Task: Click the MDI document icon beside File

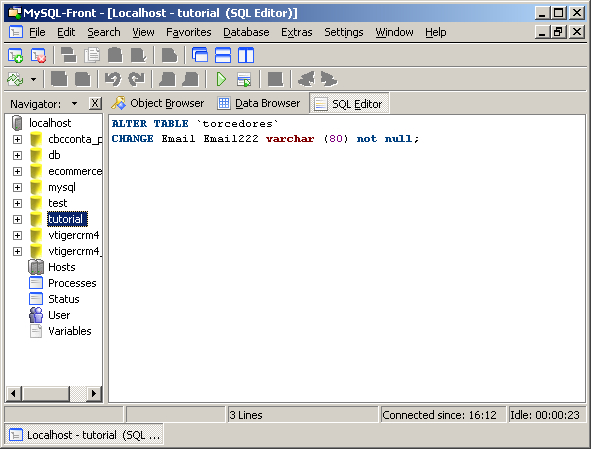Action: (15, 32)
